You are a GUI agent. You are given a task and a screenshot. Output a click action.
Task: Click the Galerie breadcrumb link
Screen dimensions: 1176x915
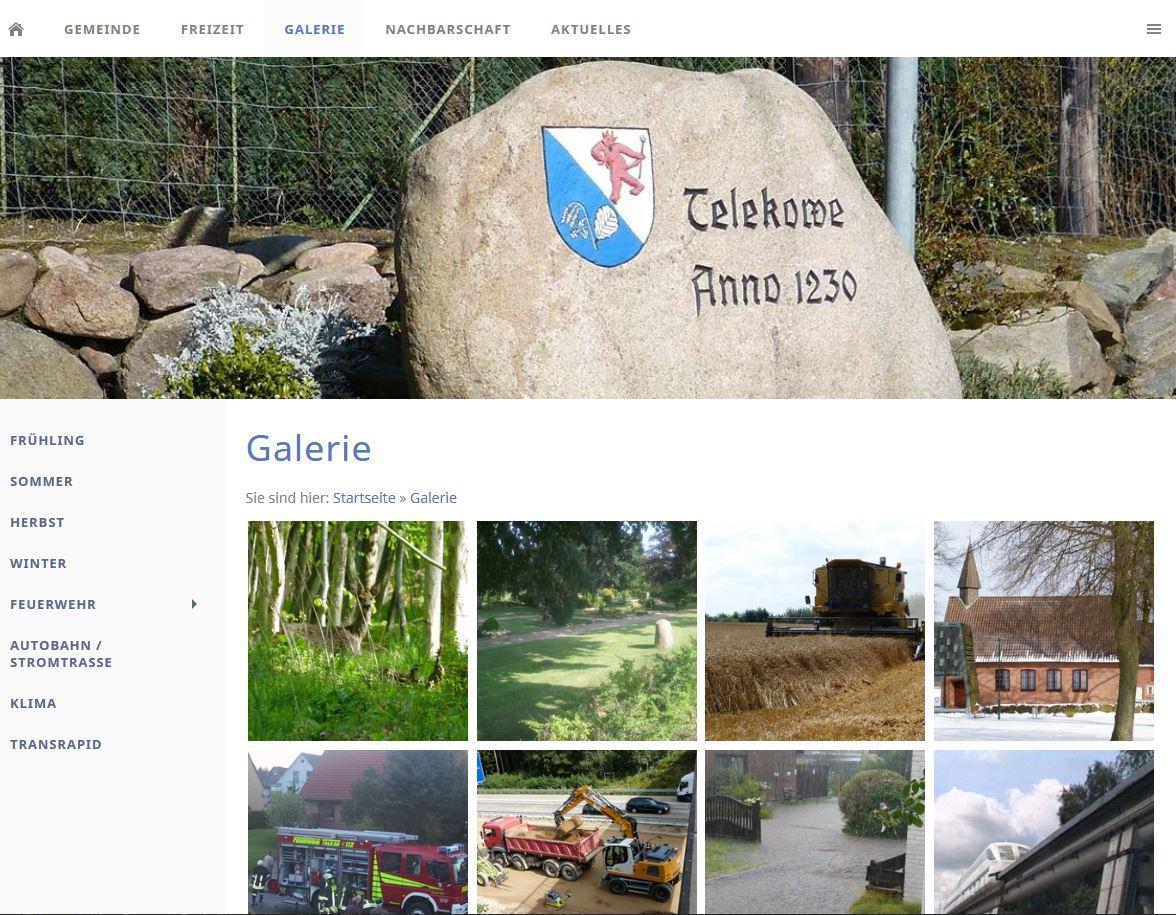(x=433, y=498)
